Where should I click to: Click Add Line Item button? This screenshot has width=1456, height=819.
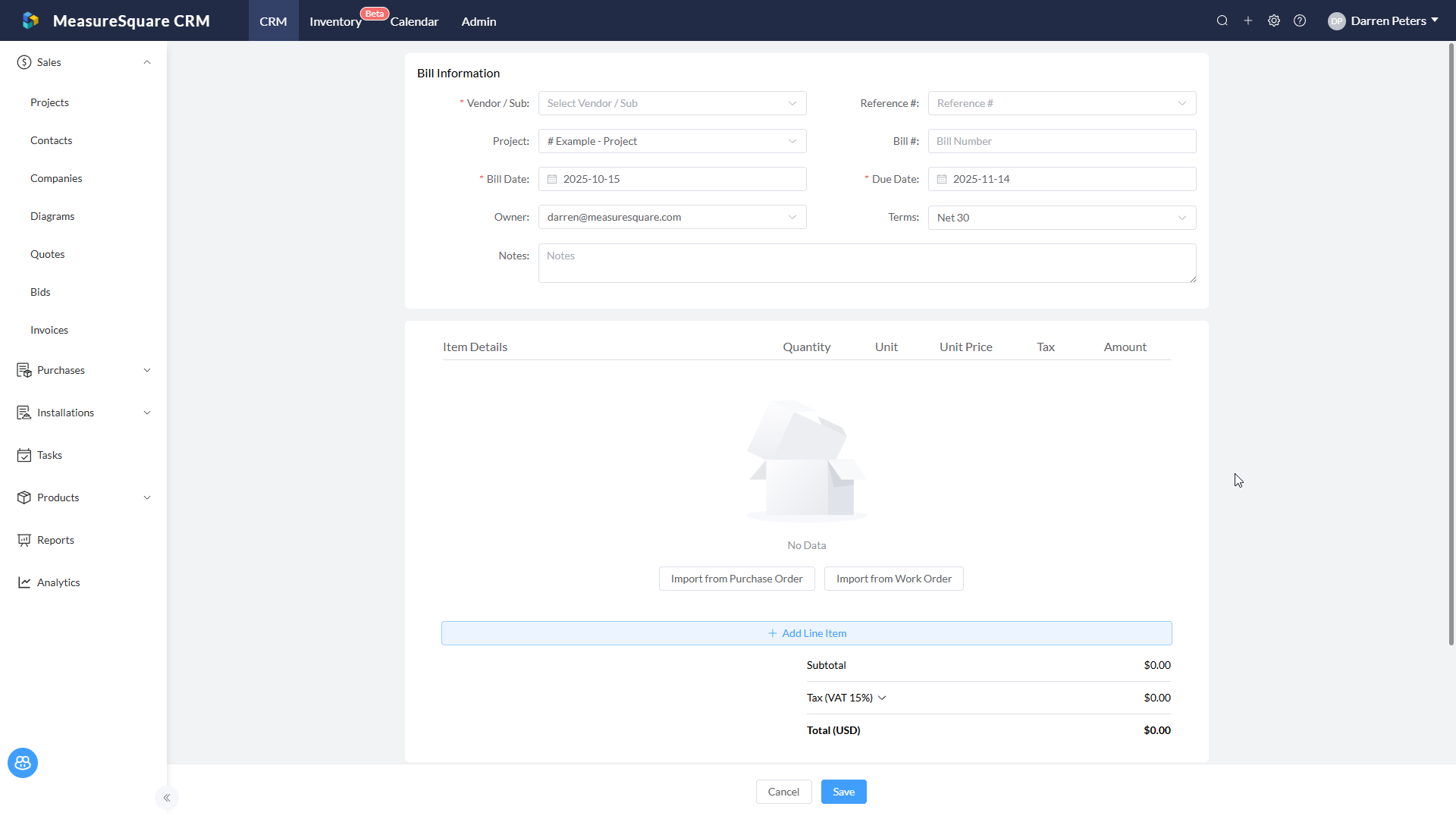[x=806, y=633]
